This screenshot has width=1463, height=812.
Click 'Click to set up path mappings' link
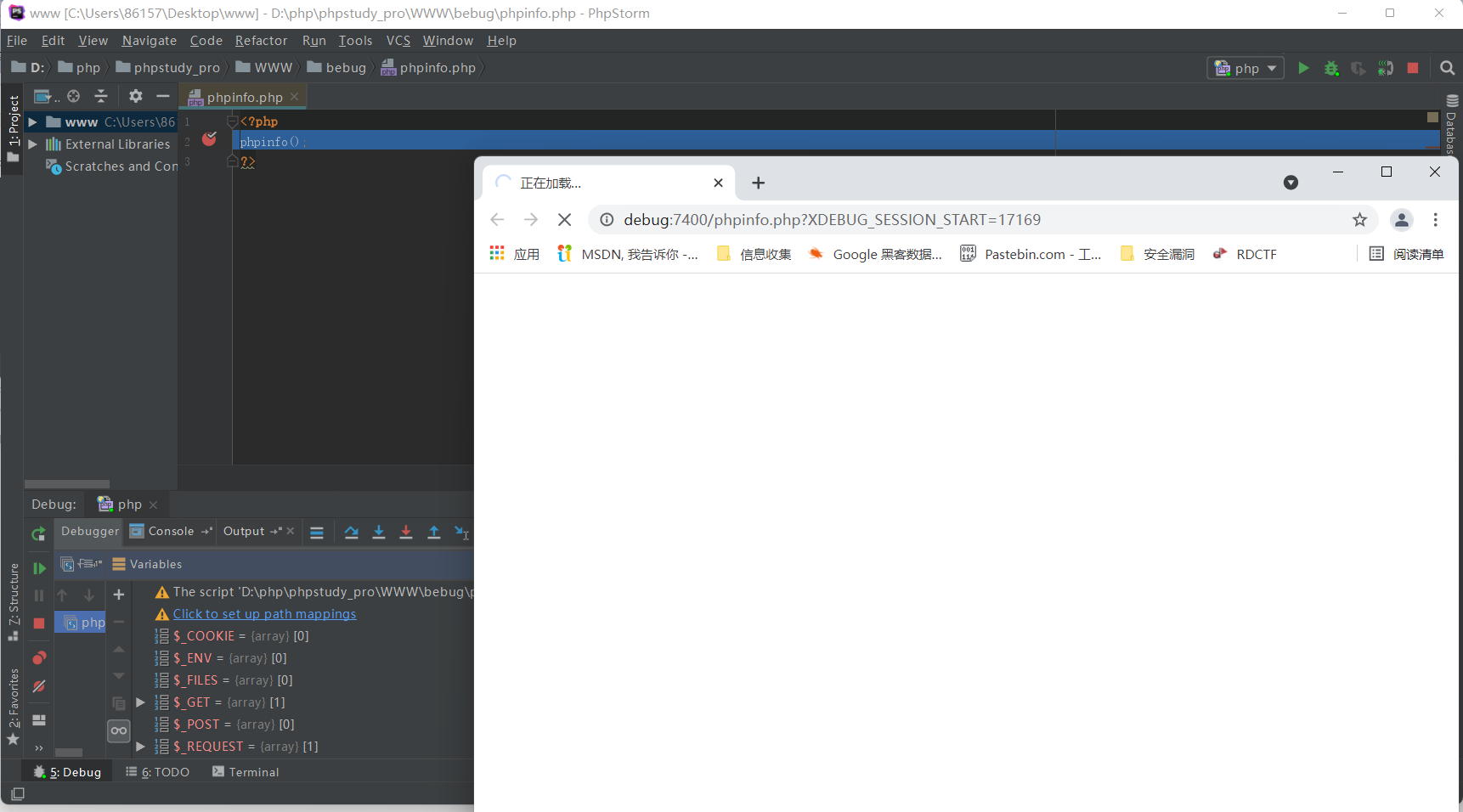[264, 614]
